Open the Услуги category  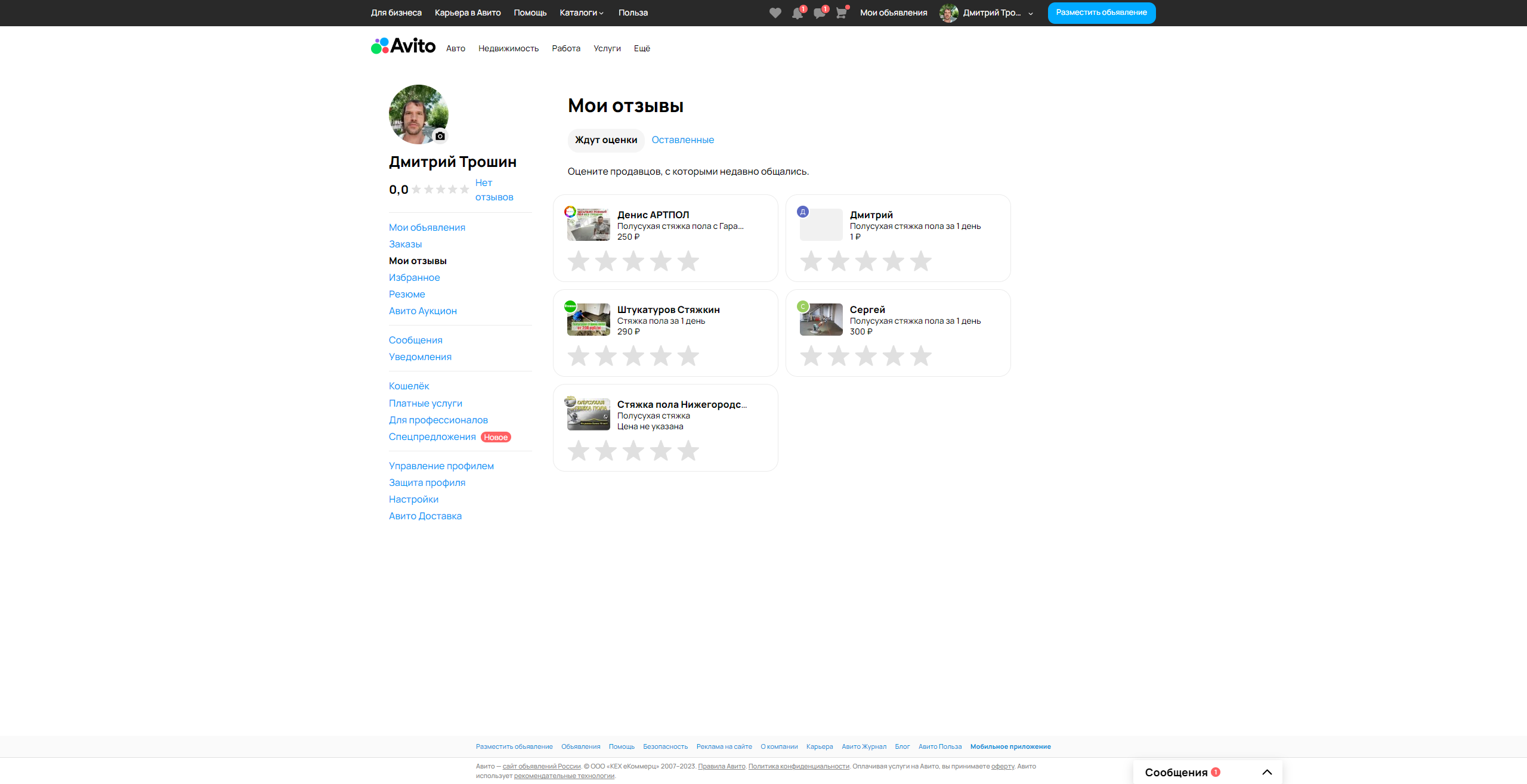[607, 48]
